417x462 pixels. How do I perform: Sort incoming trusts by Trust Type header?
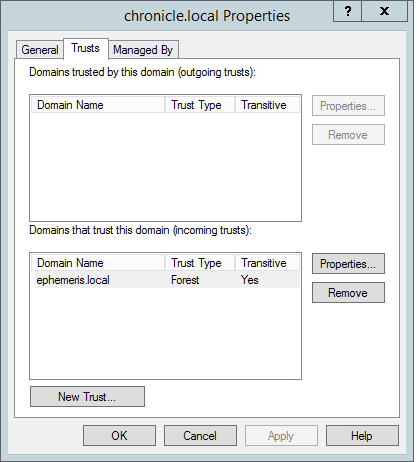200,263
